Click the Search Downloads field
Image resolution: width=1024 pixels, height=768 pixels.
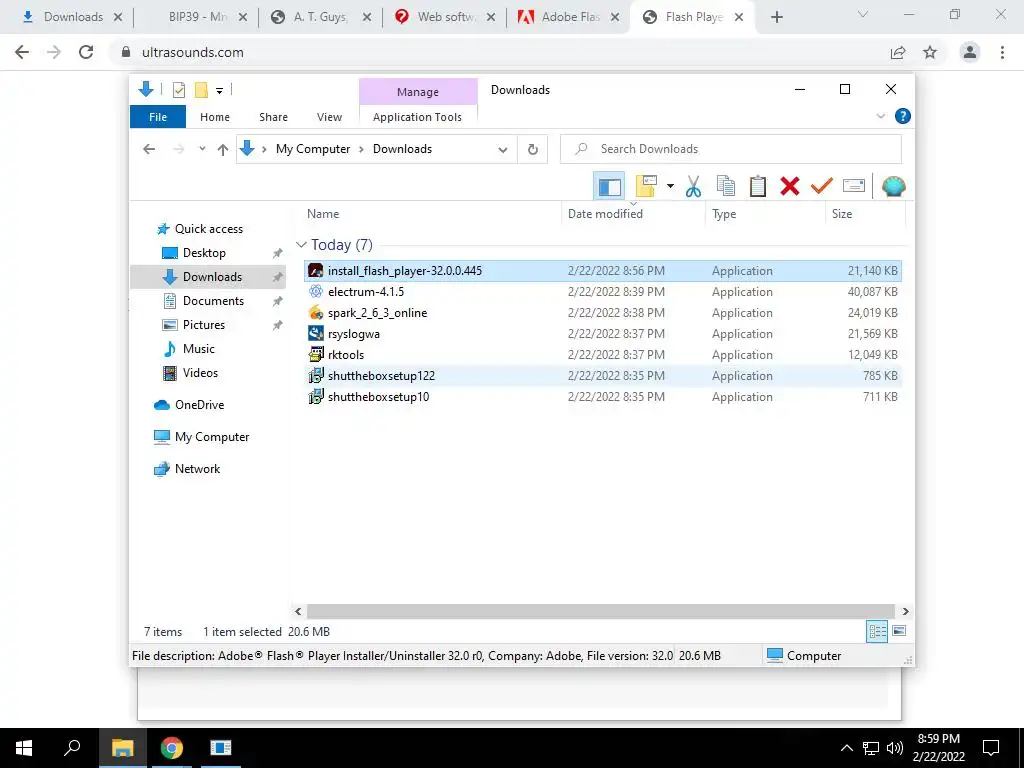pyautogui.click(x=731, y=149)
